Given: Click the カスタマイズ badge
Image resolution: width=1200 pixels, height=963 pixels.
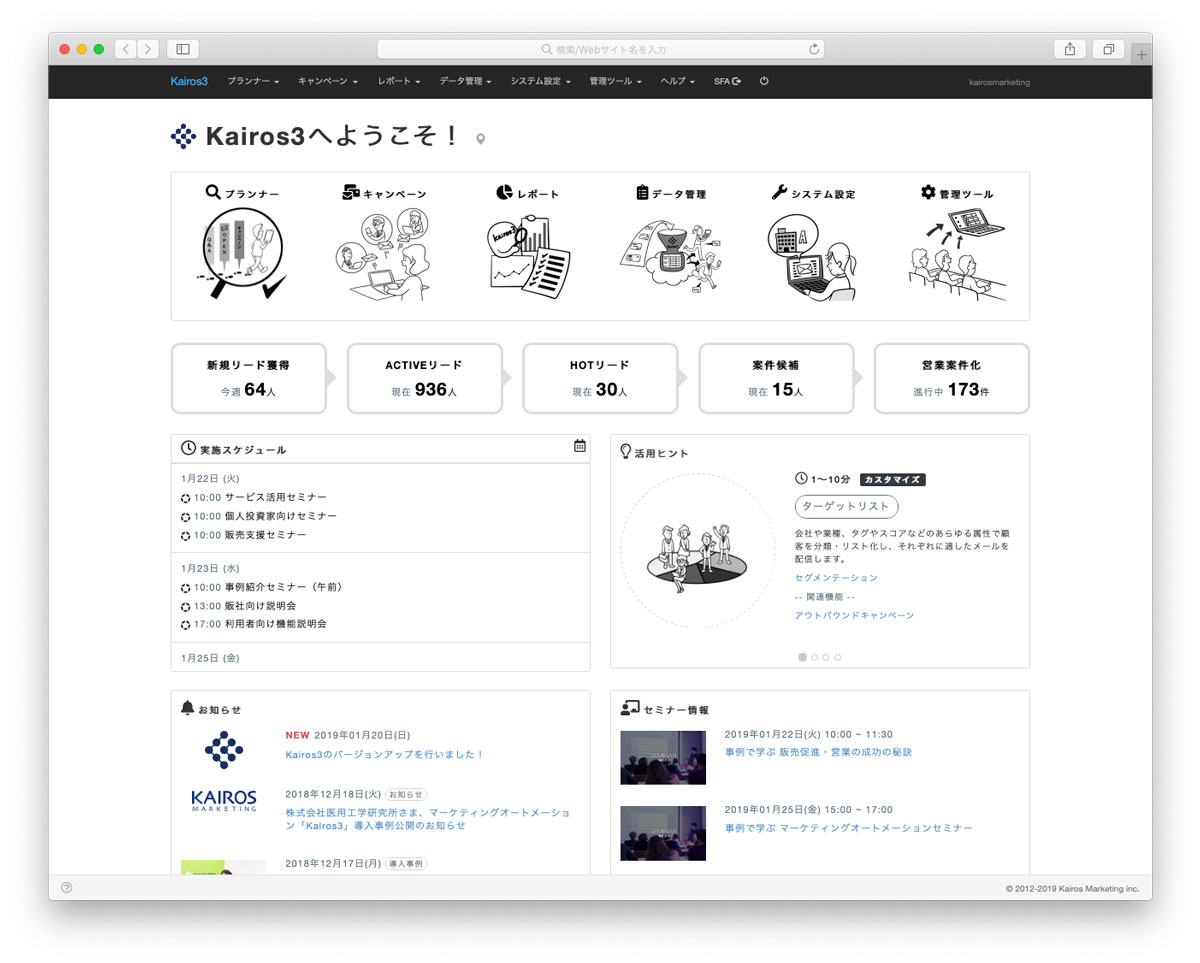Looking at the screenshot, I should (892, 480).
